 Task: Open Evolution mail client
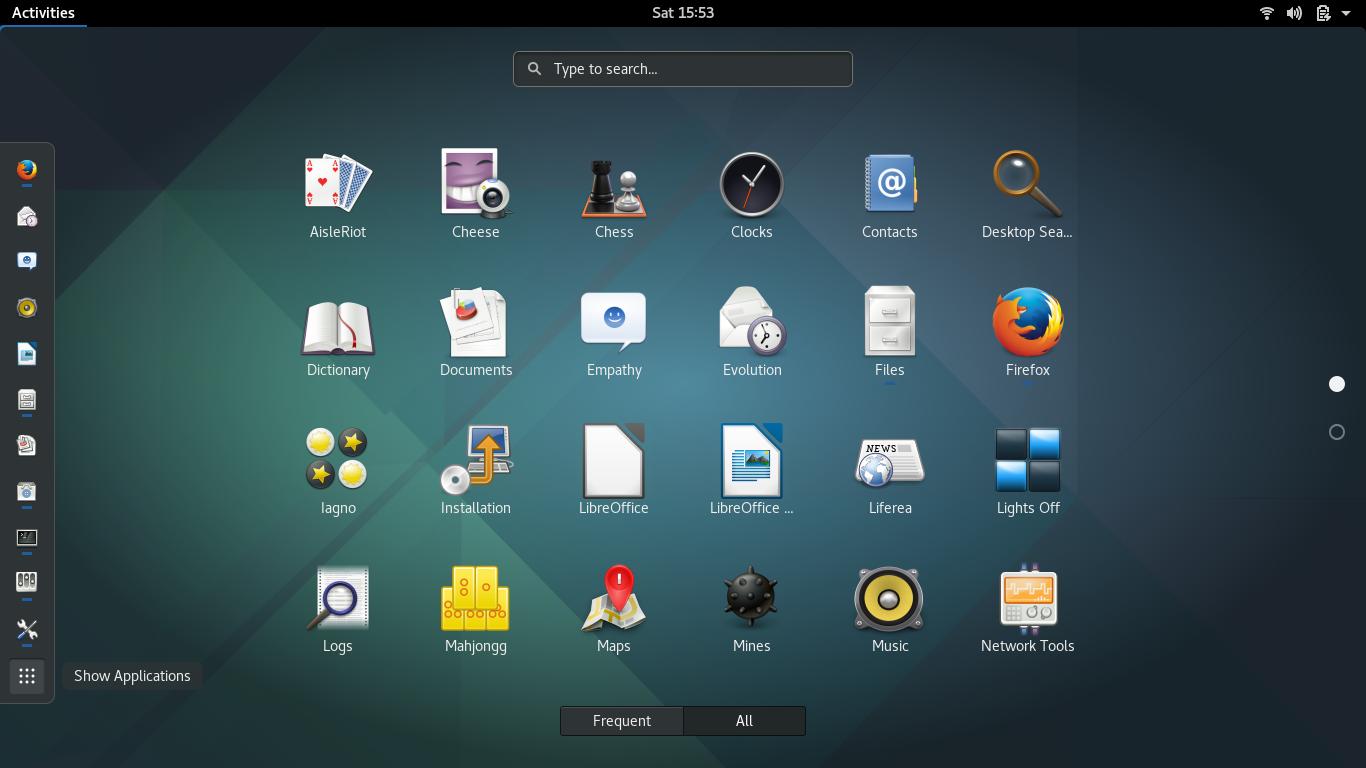(752, 331)
